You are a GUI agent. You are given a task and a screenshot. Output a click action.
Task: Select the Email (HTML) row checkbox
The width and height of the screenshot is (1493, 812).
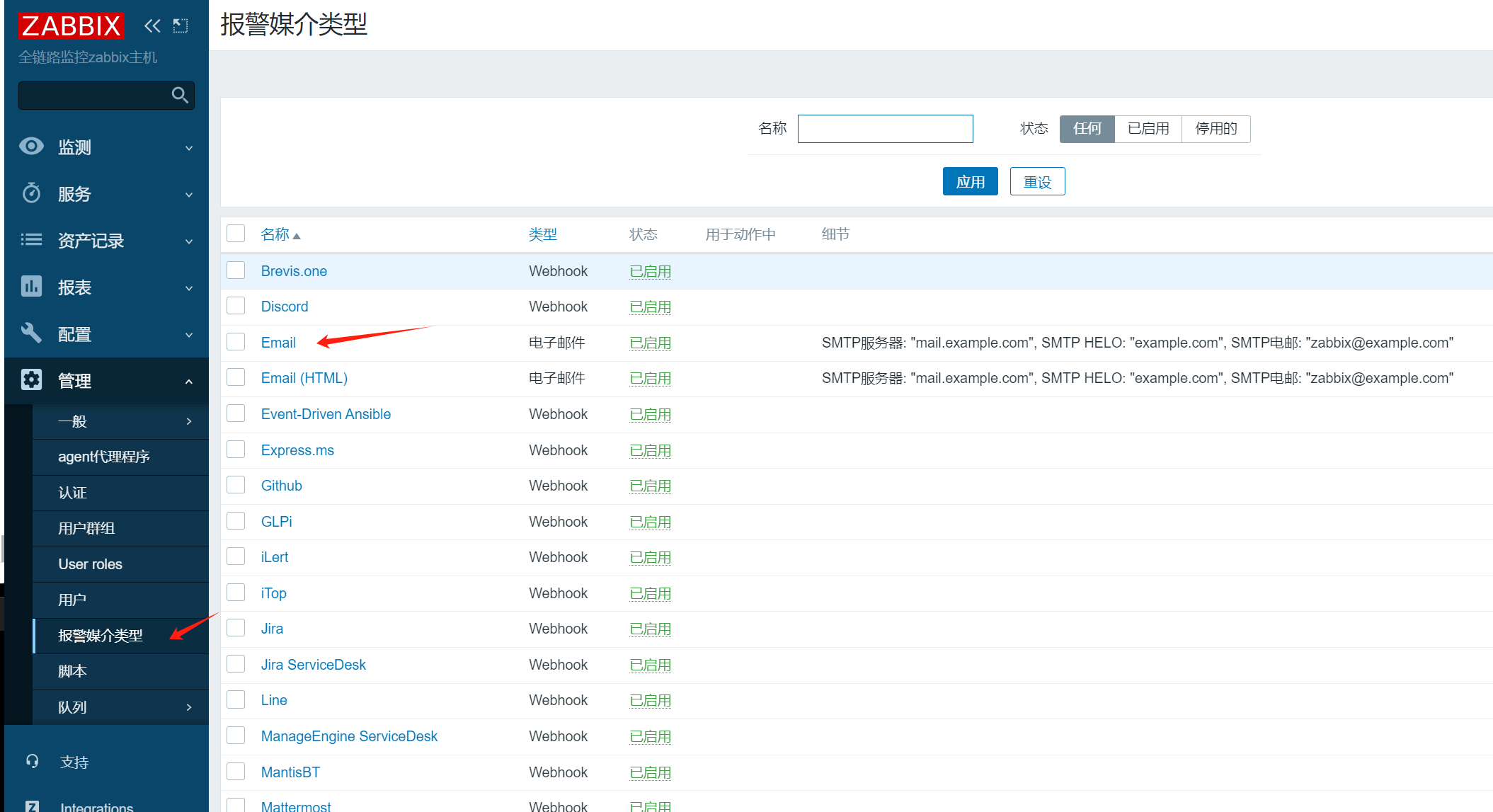click(x=236, y=377)
